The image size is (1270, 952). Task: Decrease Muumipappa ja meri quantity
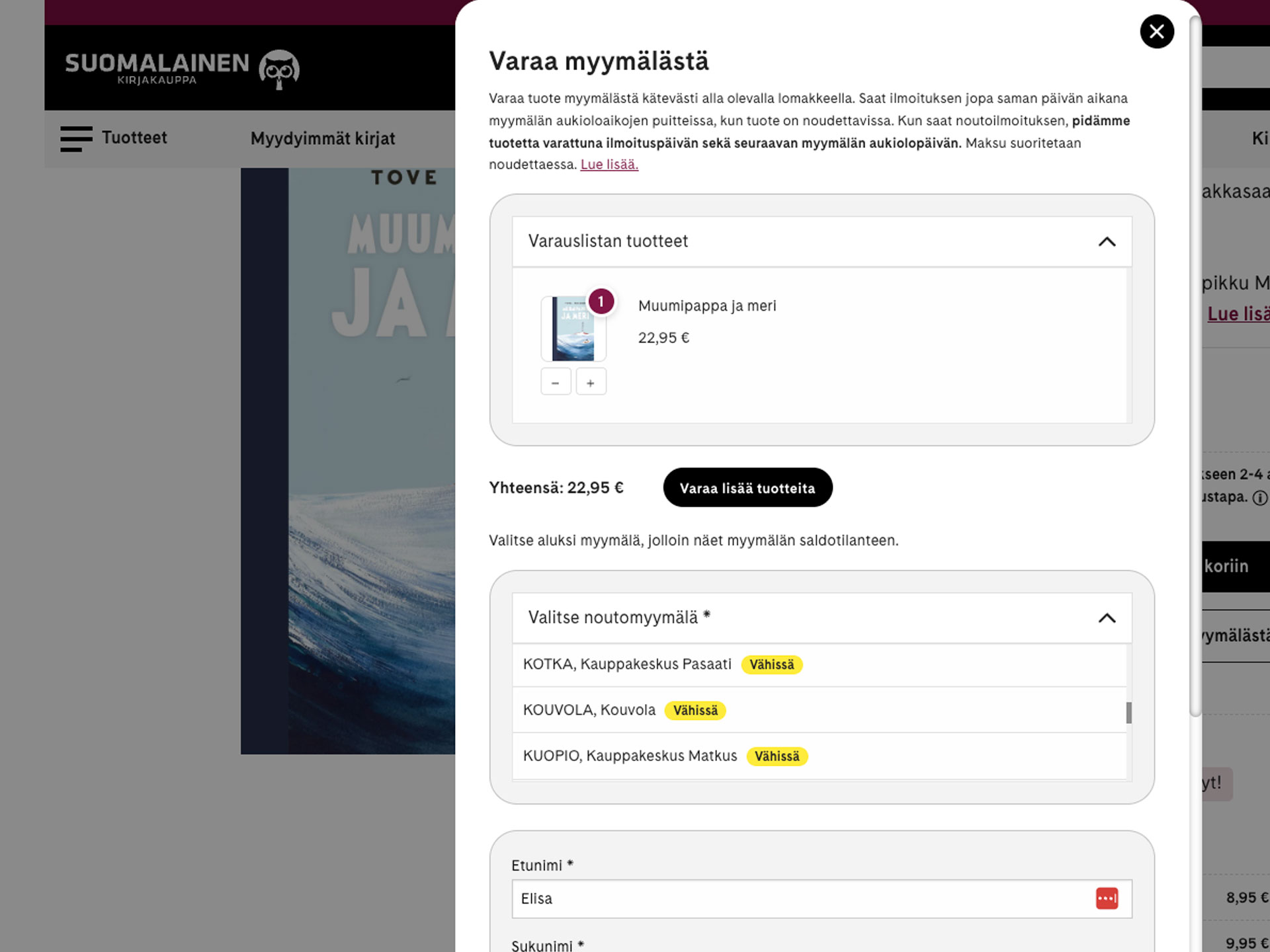pyautogui.click(x=556, y=381)
